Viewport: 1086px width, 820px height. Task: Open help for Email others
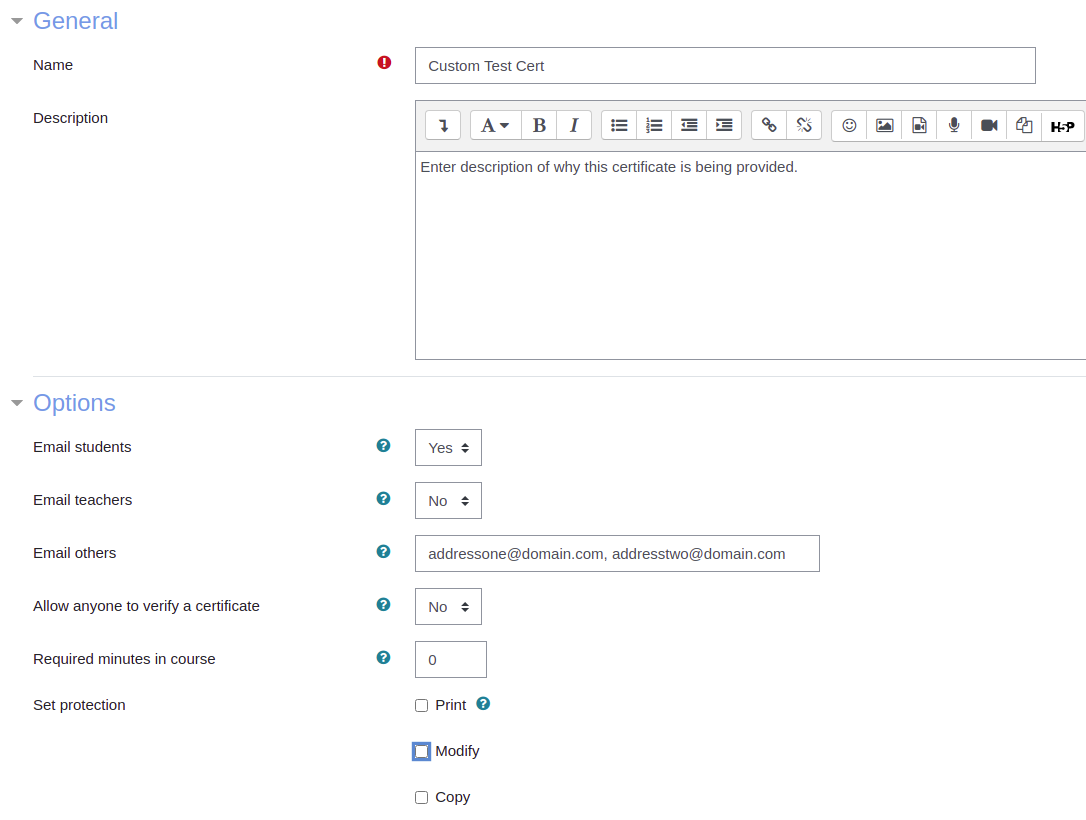[x=383, y=552]
